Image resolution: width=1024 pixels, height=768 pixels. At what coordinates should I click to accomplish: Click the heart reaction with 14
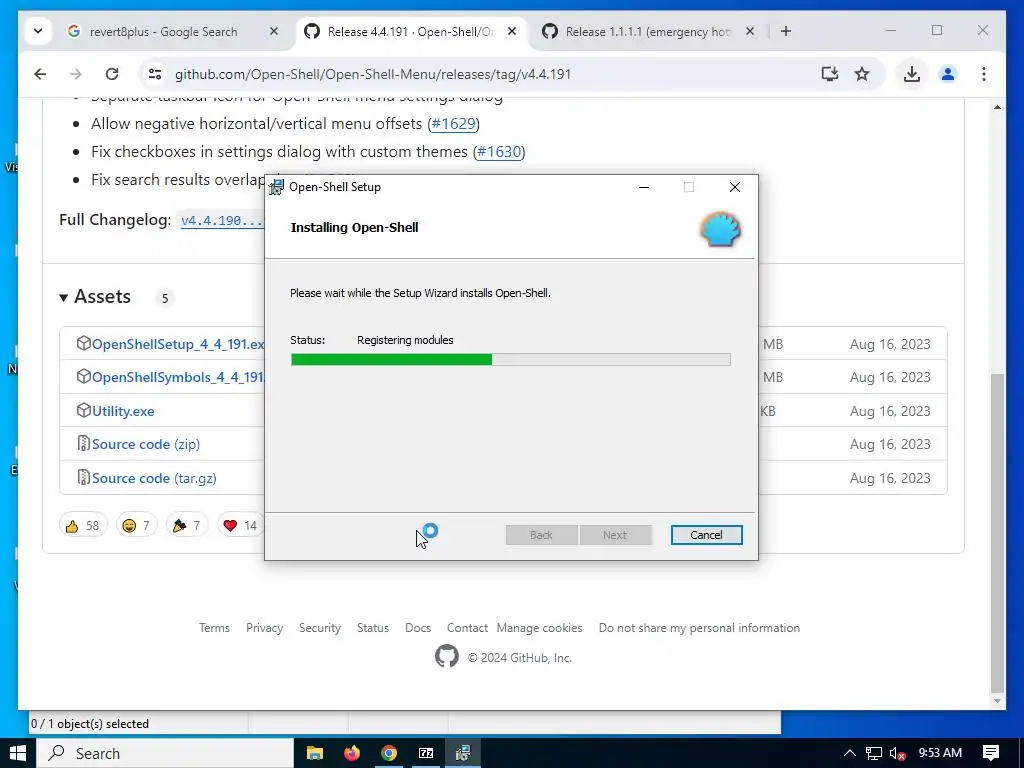pyautogui.click(x=240, y=526)
